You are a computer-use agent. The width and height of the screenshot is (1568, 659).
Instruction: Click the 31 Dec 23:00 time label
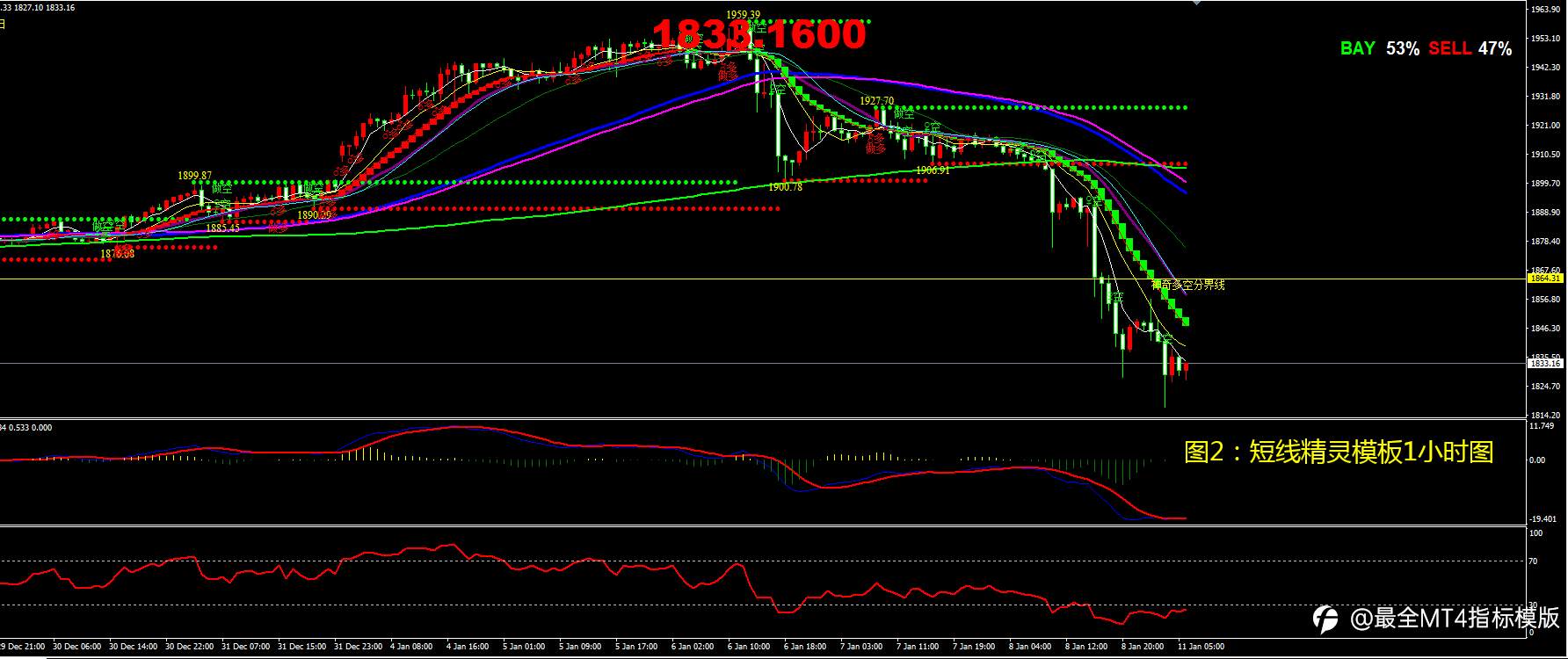point(358,647)
